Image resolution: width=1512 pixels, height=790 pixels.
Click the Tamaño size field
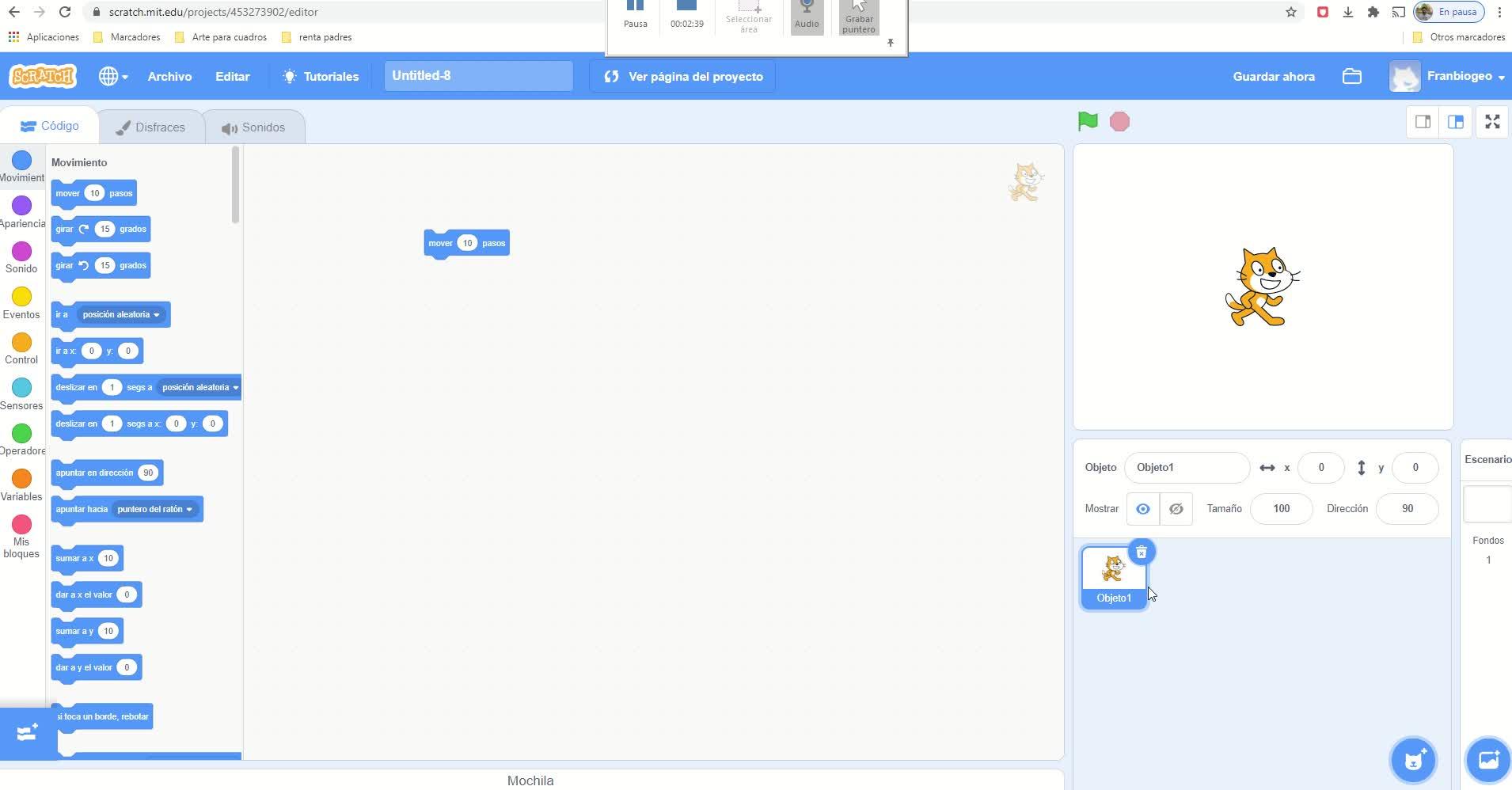tap(1281, 509)
